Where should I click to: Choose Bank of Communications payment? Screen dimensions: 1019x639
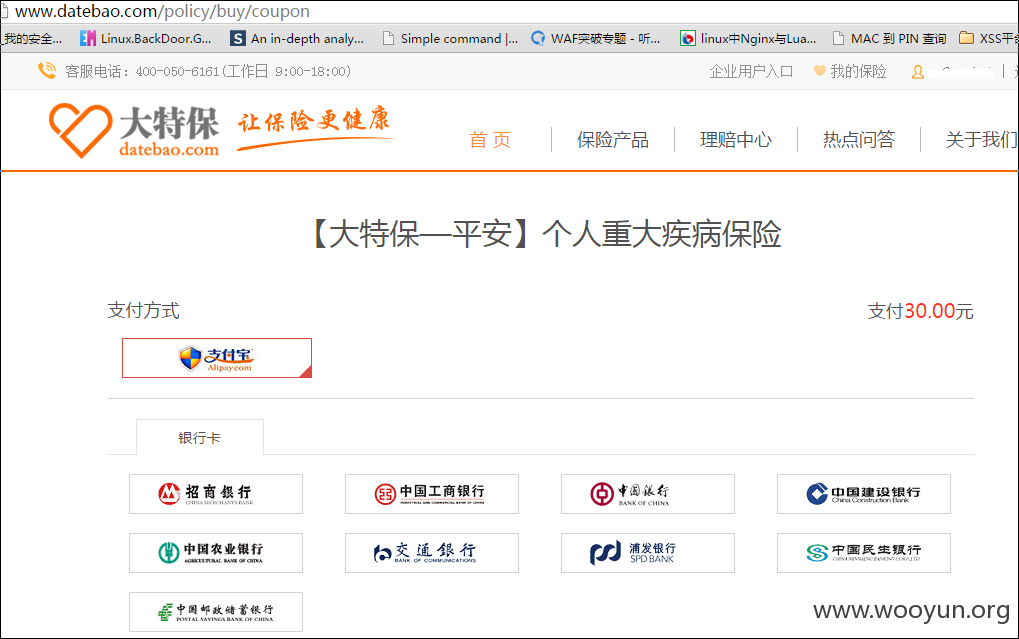coord(432,553)
